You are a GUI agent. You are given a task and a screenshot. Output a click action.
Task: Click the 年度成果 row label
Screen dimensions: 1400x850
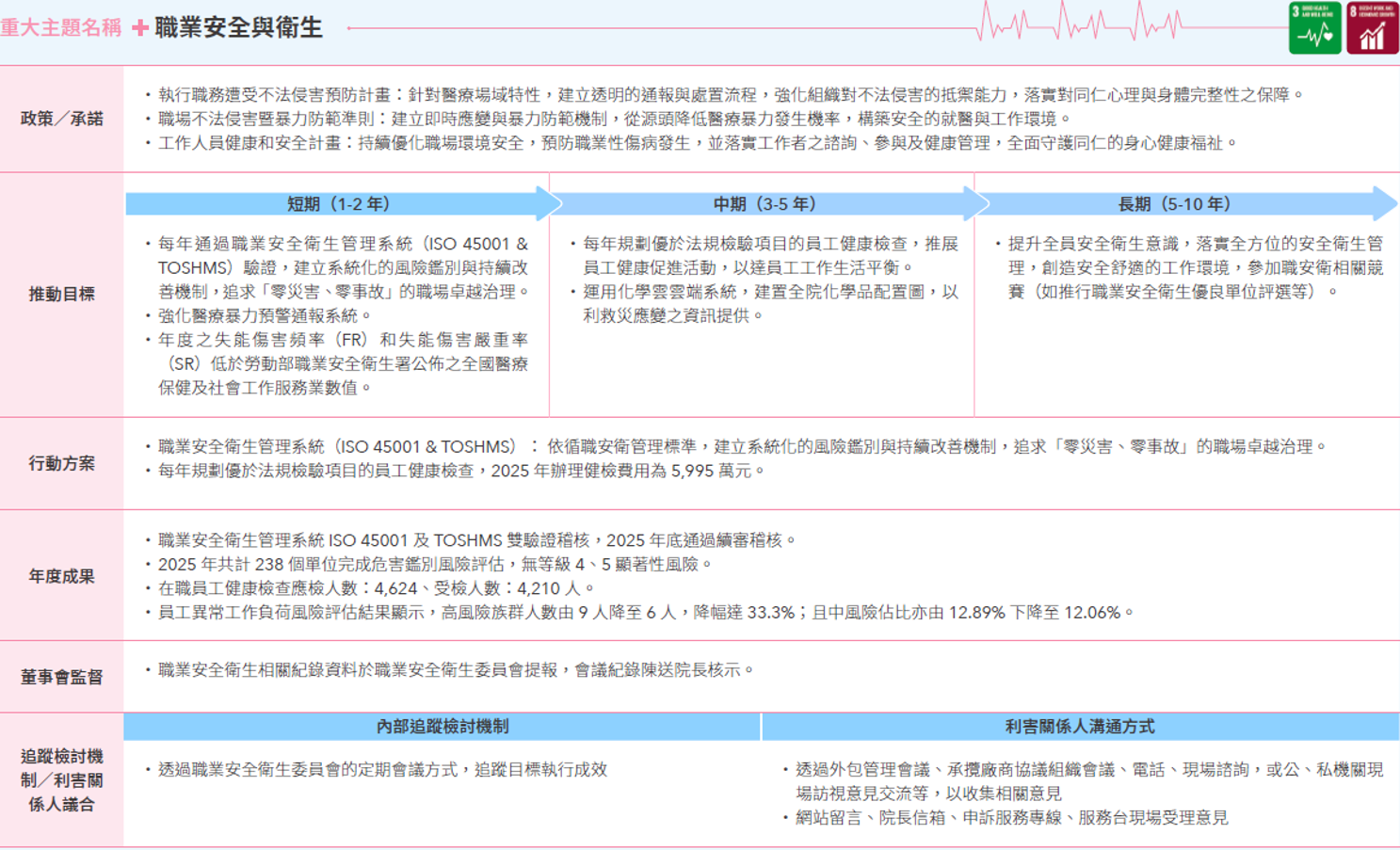click(62, 577)
